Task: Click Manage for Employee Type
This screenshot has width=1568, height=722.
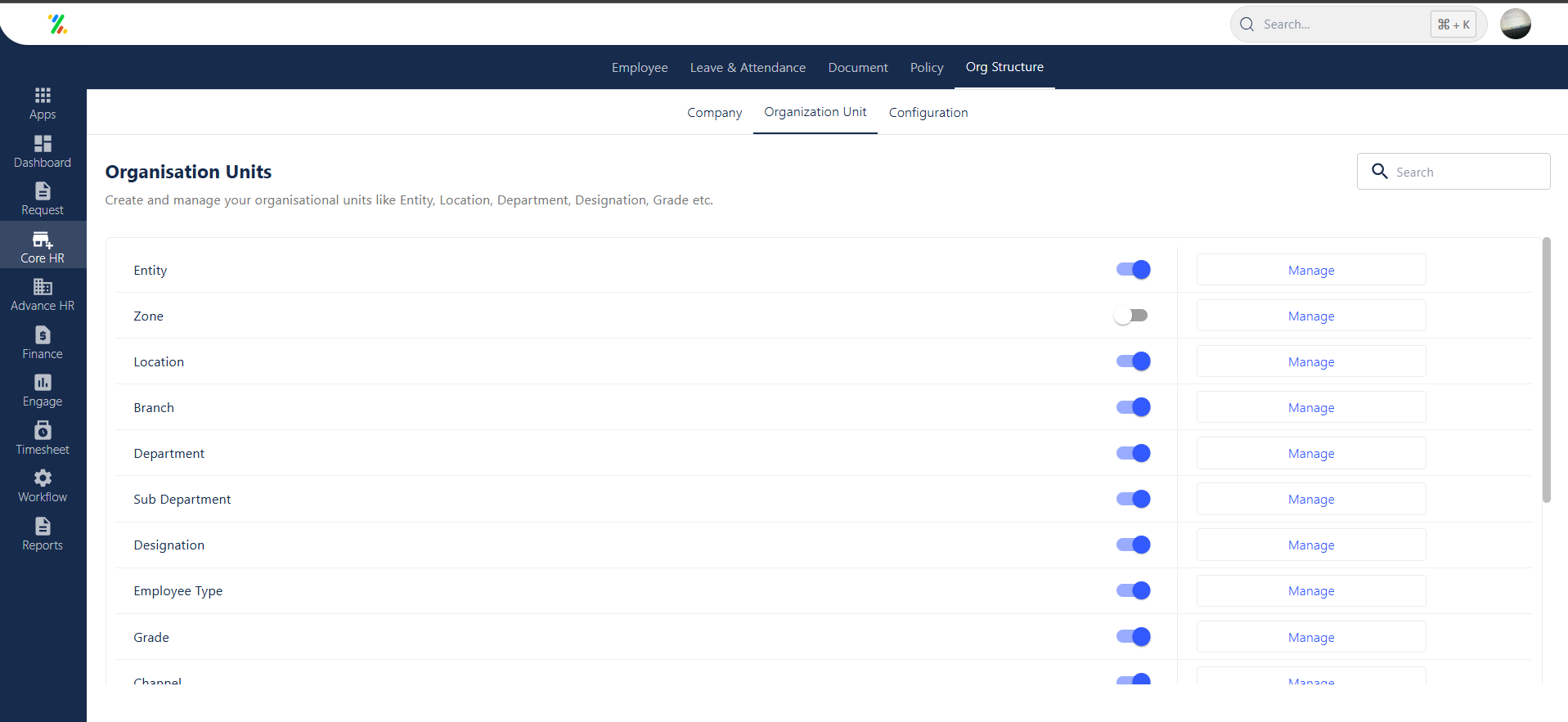Action: pos(1311,590)
